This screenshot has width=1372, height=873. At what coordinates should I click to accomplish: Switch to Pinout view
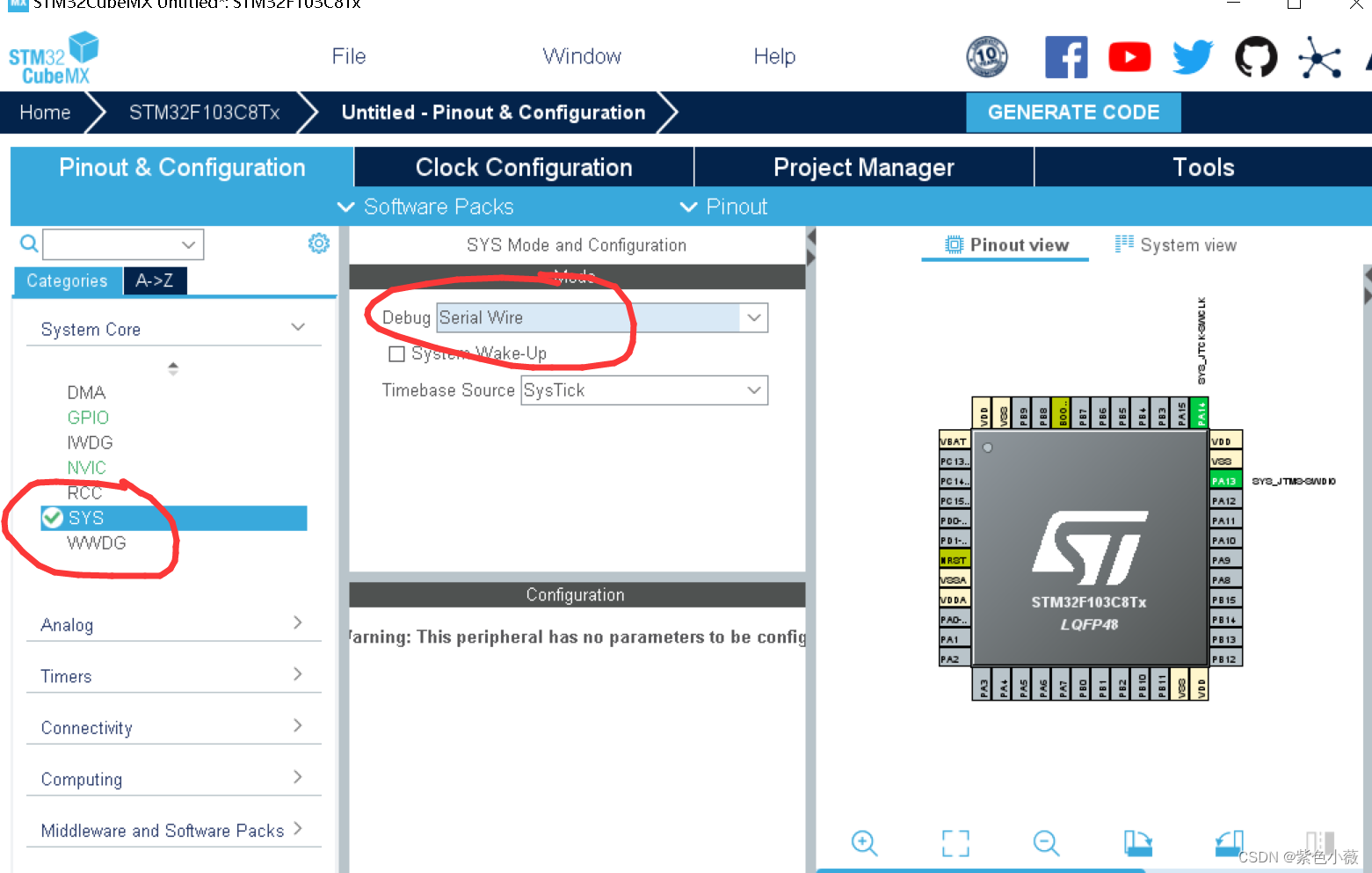coord(1005,245)
